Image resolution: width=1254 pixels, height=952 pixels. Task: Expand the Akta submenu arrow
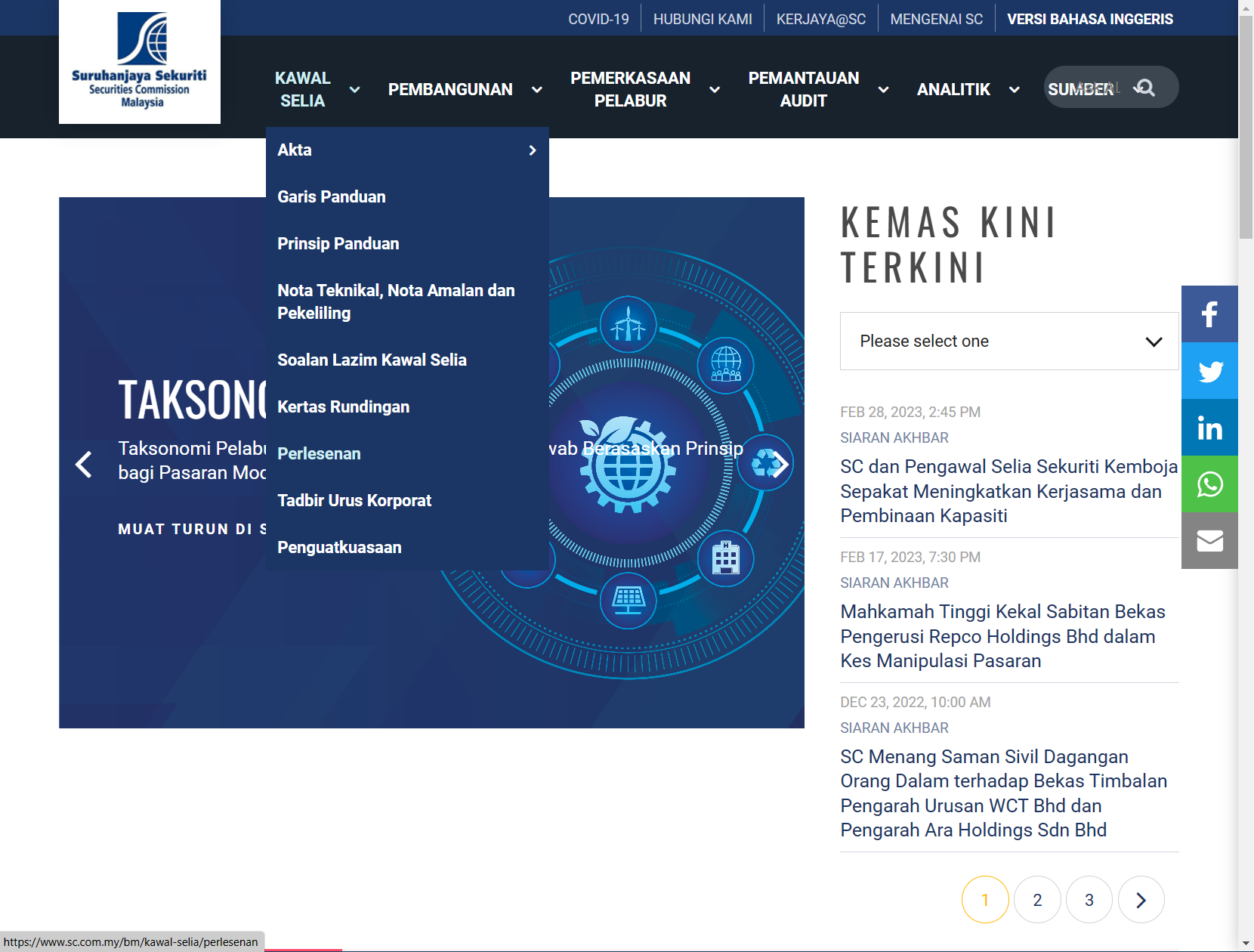(533, 150)
